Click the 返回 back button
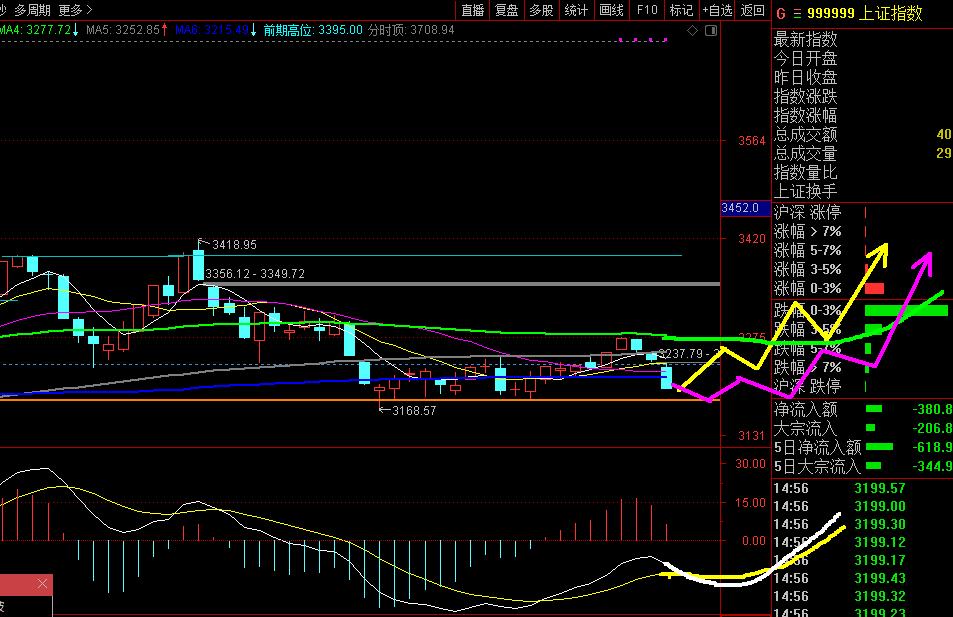The width and height of the screenshot is (953, 617). [752, 10]
